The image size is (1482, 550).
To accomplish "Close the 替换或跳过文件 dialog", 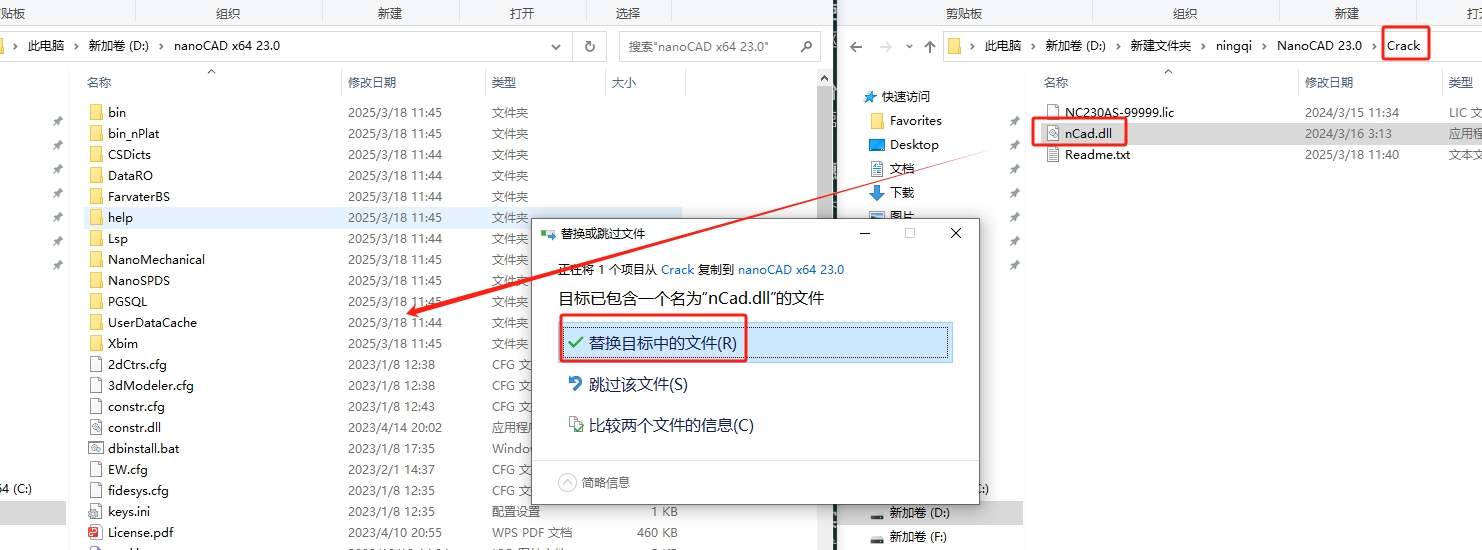I will coord(955,233).
